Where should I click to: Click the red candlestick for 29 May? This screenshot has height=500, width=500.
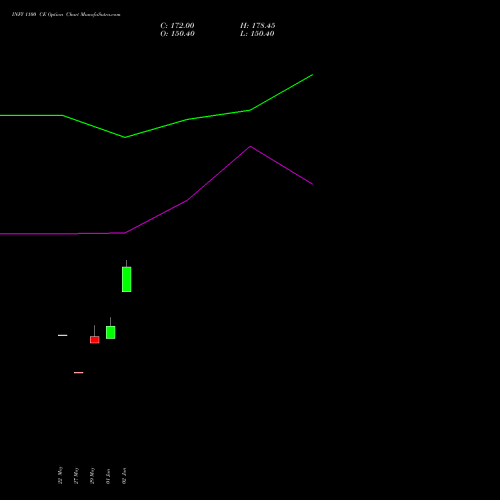[x=95, y=340]
